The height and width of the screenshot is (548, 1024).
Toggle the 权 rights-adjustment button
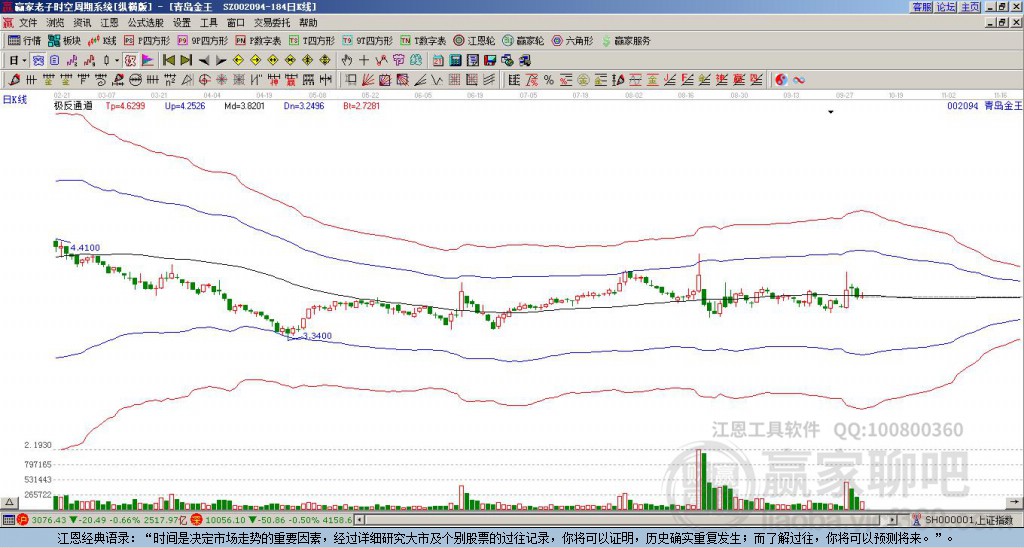point(131,61)
